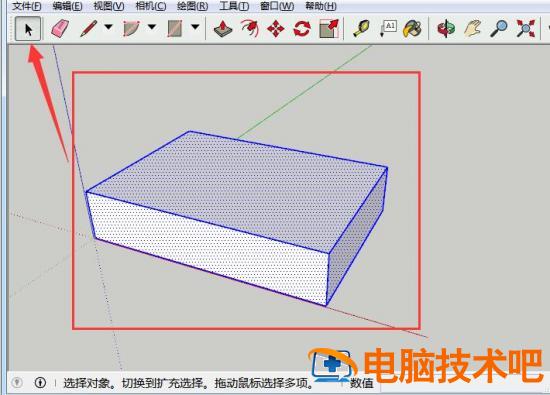Expand the Rectangle shapes dropdown arrow
Viewport: 550px width, 395px height.
pos(195,27)
